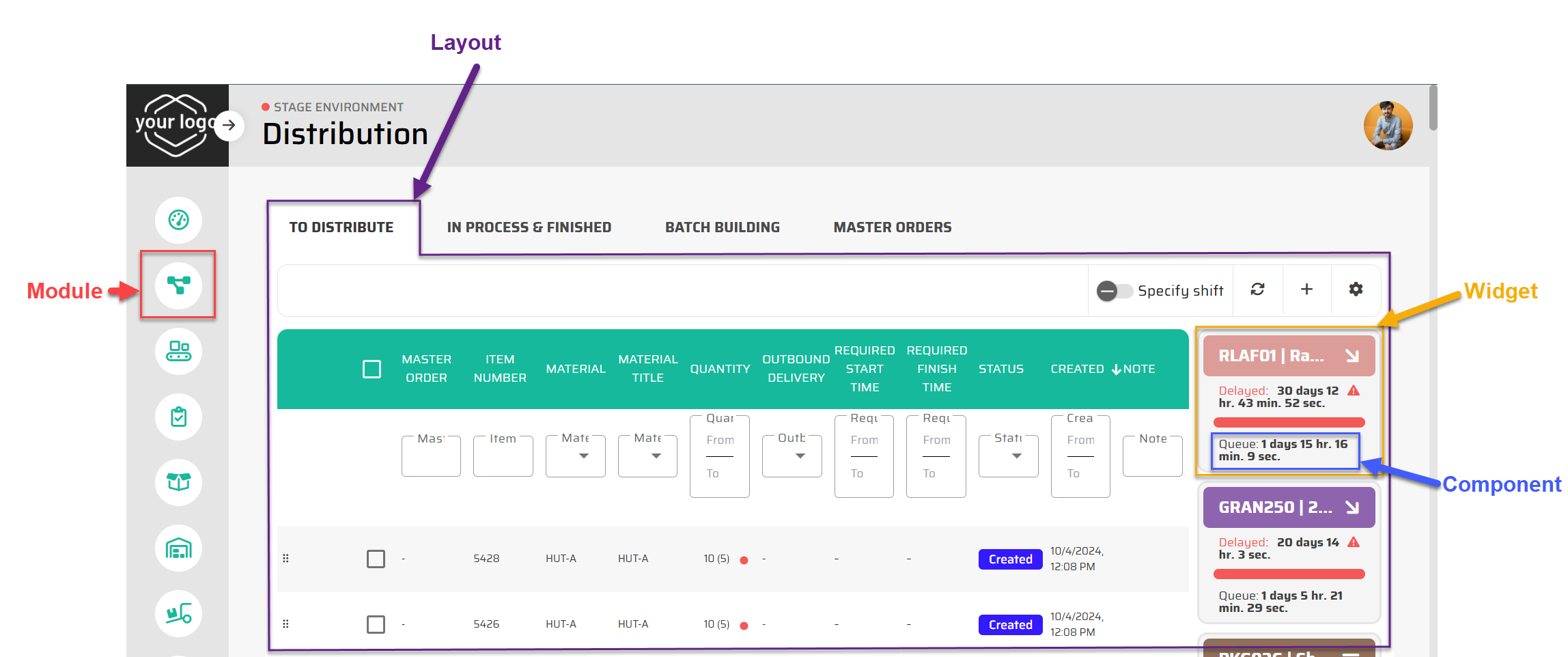Switch to the Master Orders tab
1568x657 pixels.
pyautogui.click(x=892, y=227)
